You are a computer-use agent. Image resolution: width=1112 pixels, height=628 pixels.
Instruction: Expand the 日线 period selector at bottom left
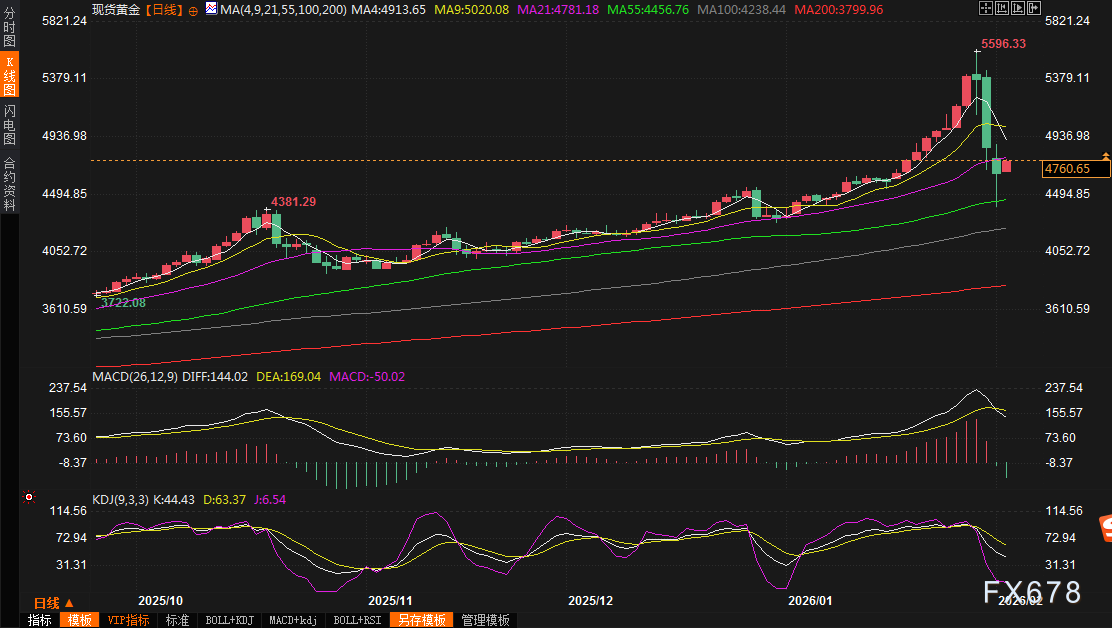click(x=53, y=603)
